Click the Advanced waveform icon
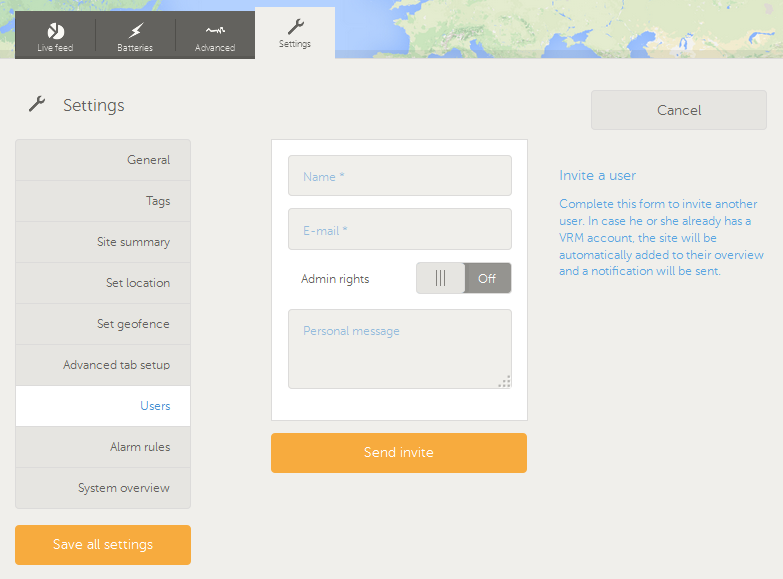Screen dimensions: 783x579 pyautogui.click(x=214, y=30)
